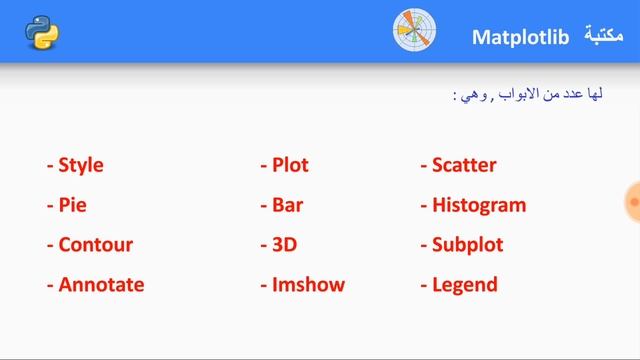Screen dimensions: 640x360
Task: Click the Matplotlib polar chart logo
Action: point(414,30)
